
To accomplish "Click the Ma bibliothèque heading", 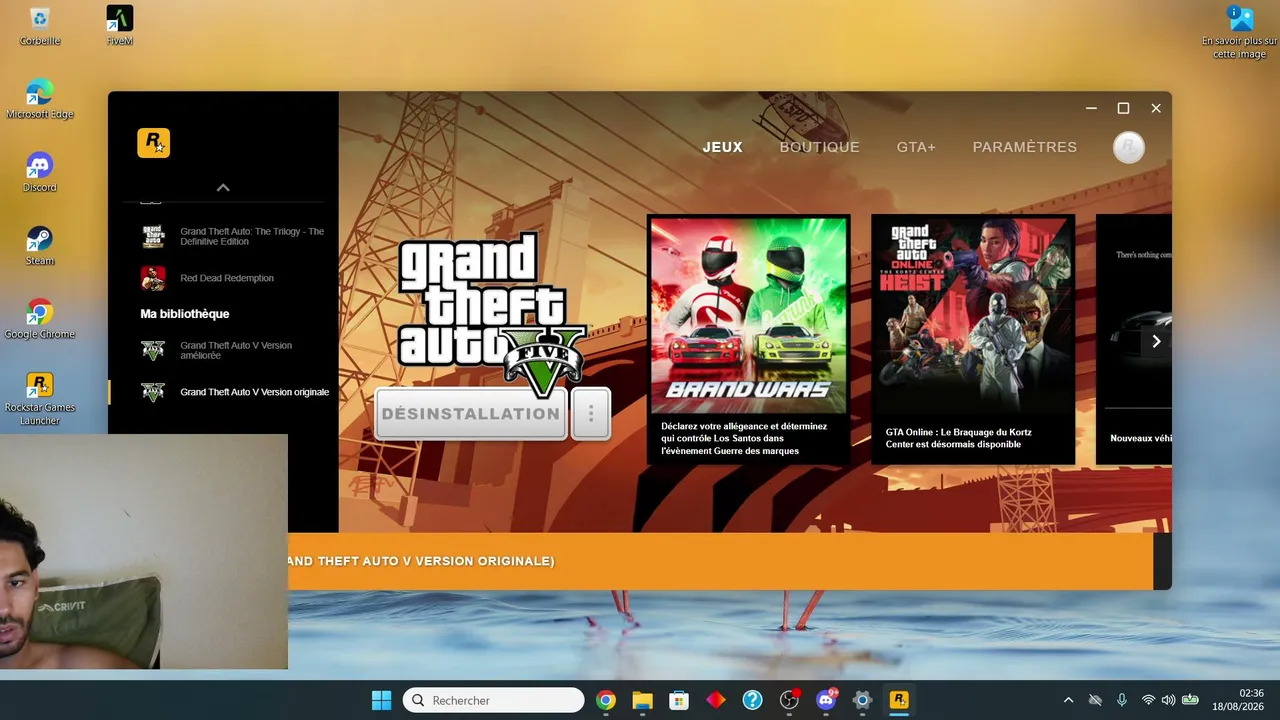I will (185, 314).
